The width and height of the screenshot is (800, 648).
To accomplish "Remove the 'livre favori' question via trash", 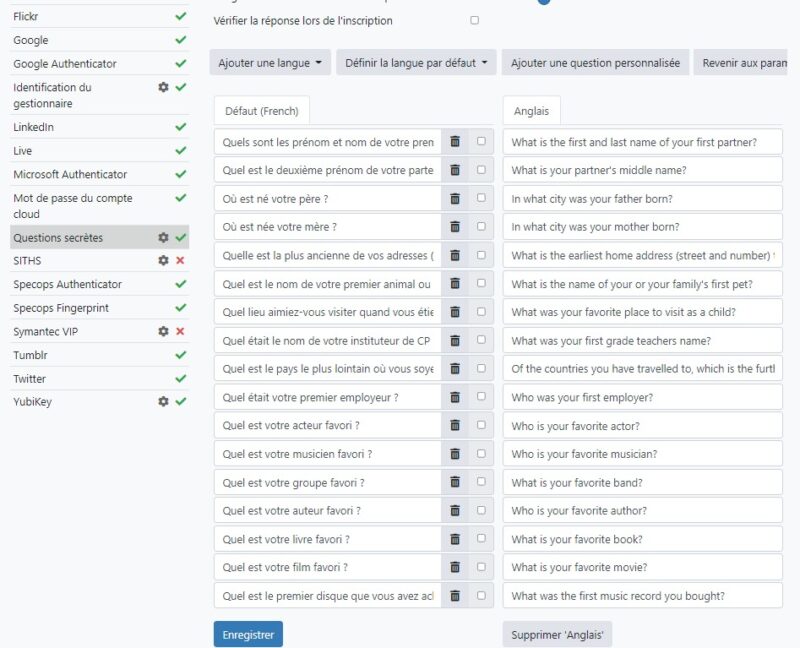I will (455, 539).
